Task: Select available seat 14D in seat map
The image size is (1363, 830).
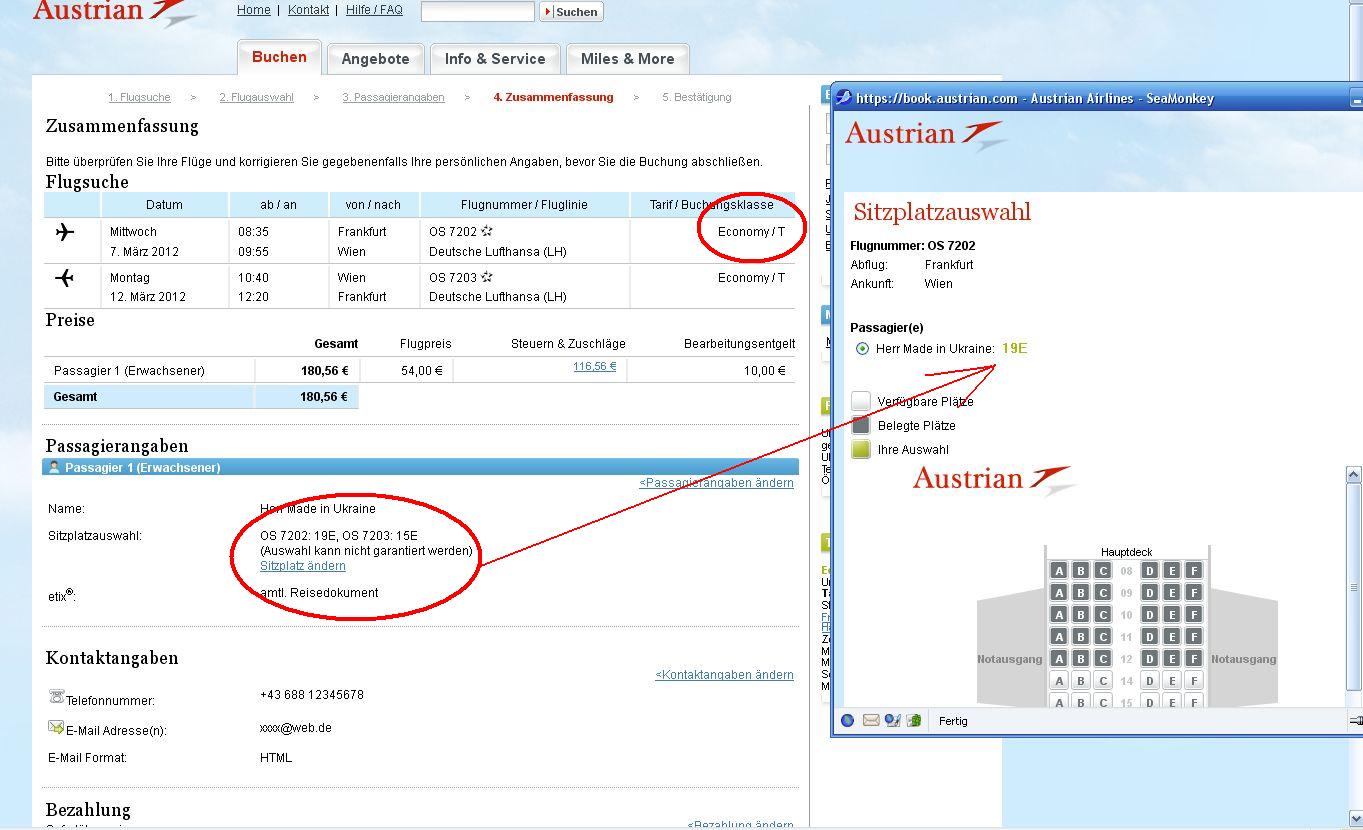Action: 1150,681
